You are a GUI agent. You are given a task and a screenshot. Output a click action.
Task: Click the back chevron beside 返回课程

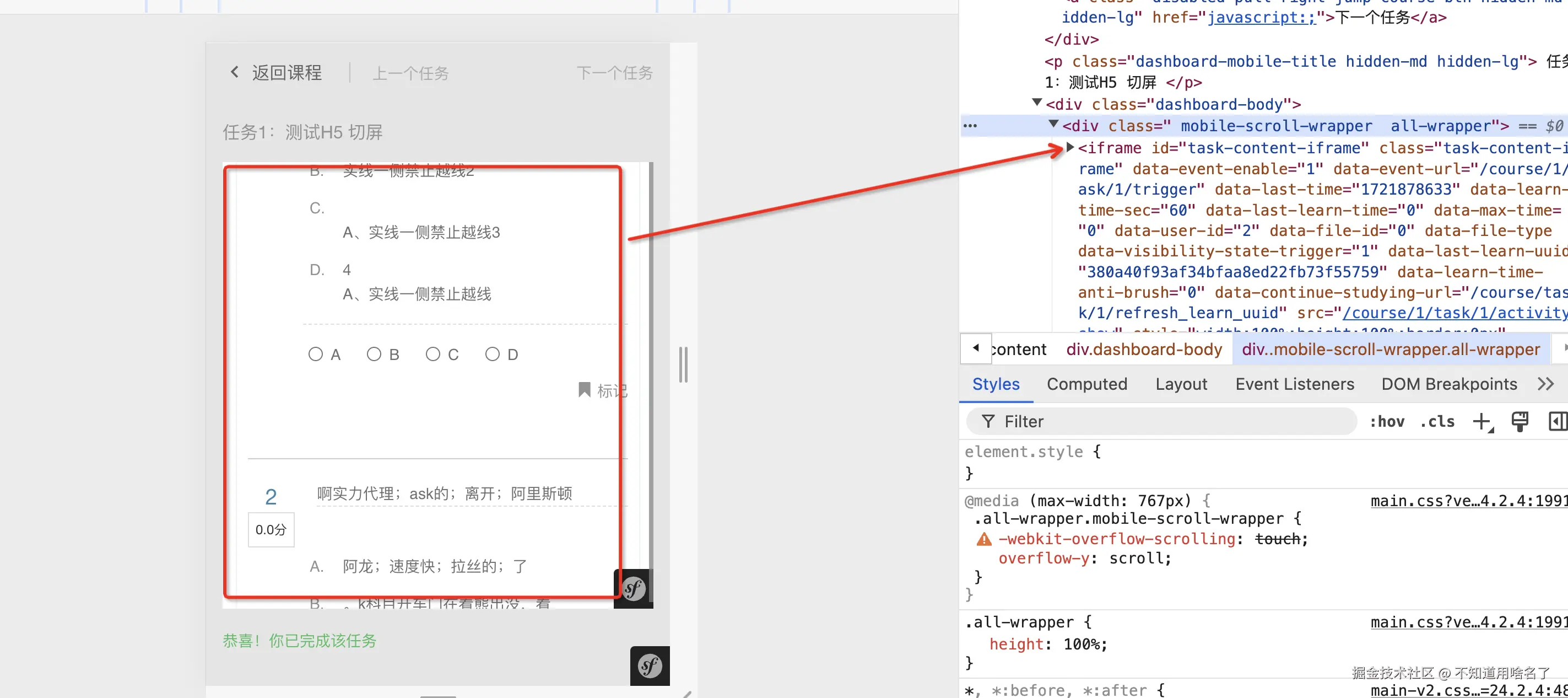pyautogui.click(x=234, y=72)
